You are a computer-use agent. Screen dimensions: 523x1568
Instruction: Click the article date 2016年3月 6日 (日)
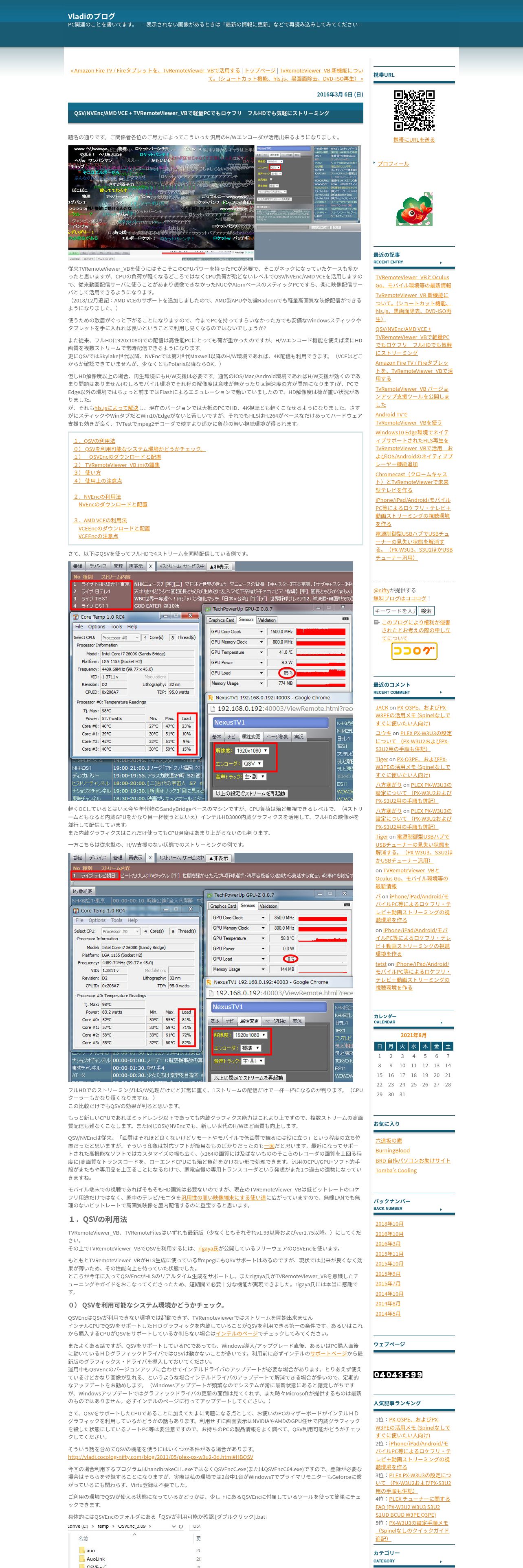[x=339, y=94]
